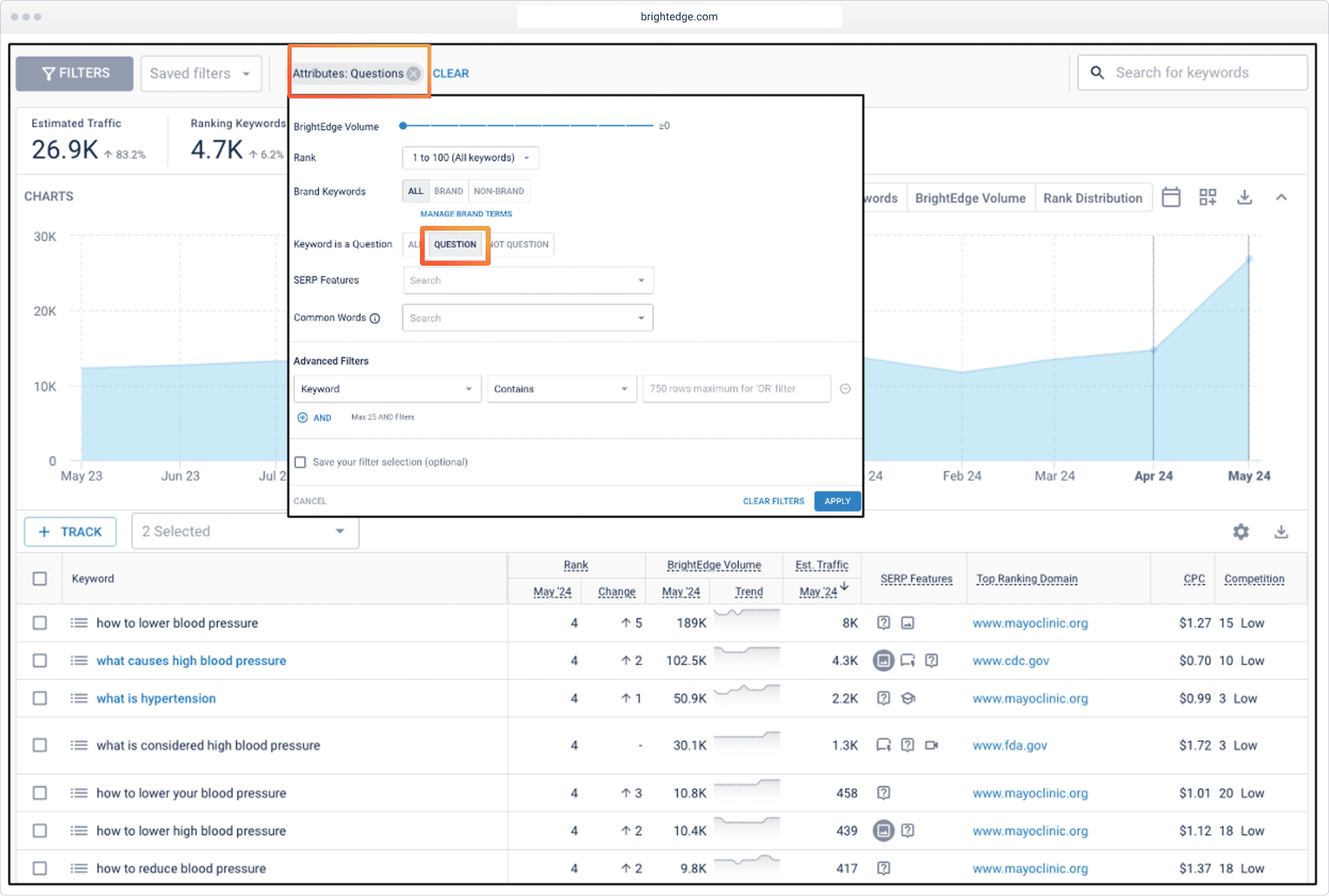Collapse the charts section with the chevron
Viewport: 1329px width, 896px height.
[1281, 197]
